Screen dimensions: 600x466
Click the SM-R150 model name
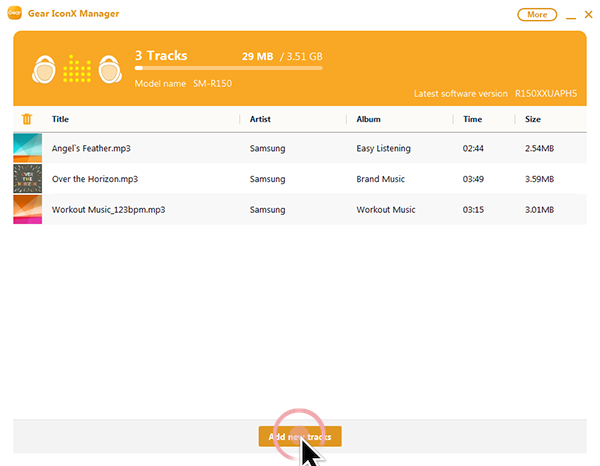[212, 83]
